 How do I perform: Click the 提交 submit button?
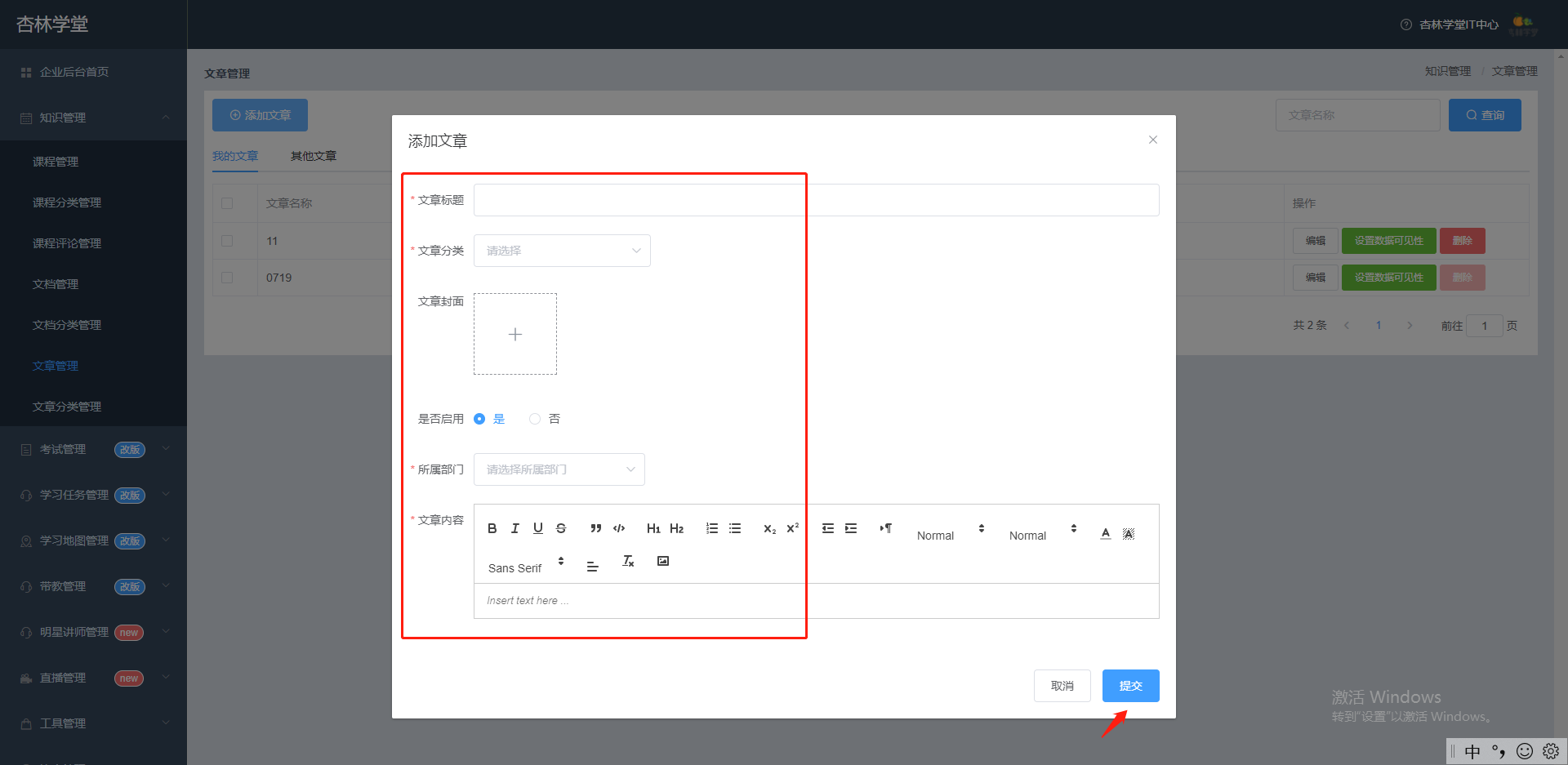tap(1130, 686)
